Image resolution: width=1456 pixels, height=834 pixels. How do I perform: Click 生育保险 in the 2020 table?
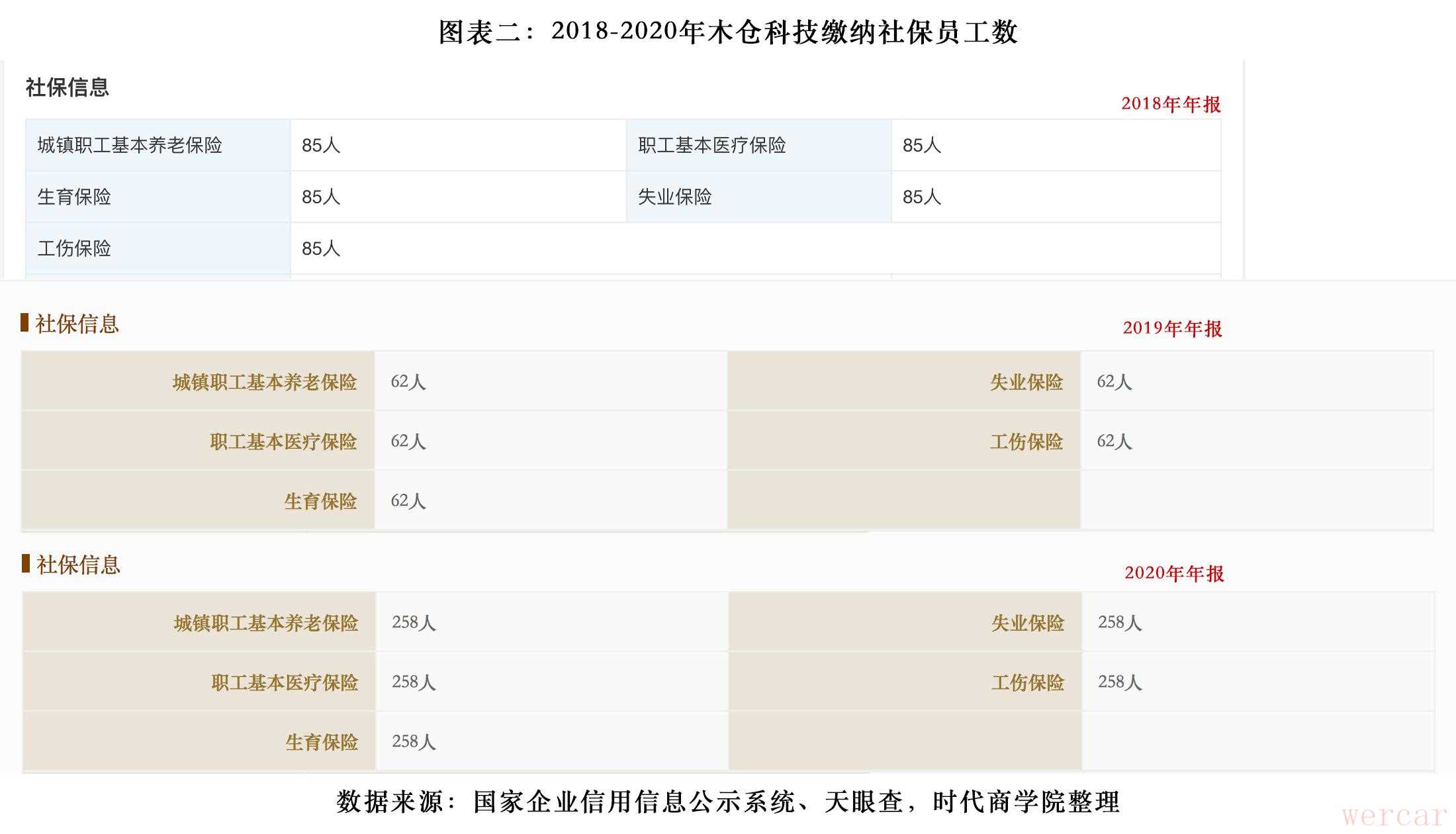point(322,742)
